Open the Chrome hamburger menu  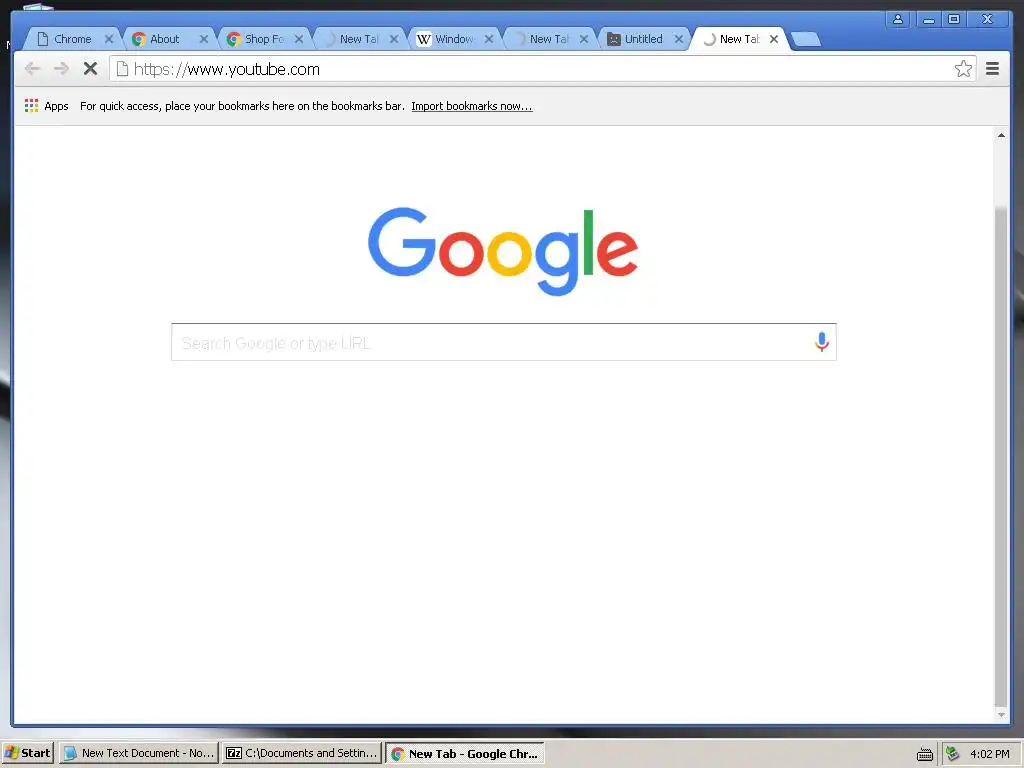point(992,69)
